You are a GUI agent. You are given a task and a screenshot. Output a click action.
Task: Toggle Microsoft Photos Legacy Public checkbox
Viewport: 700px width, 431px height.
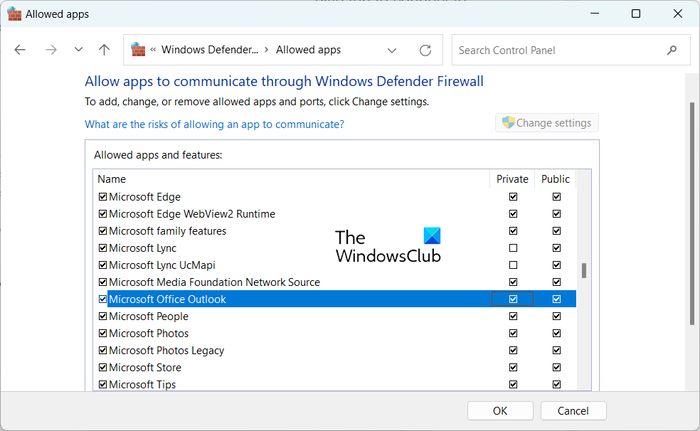tap(556, 350)
